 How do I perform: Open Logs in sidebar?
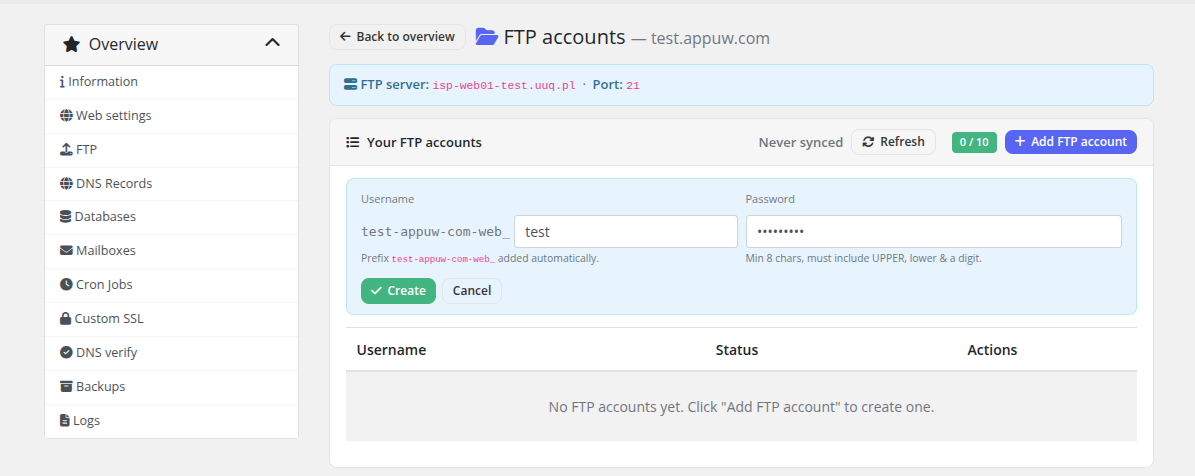click(171, 420)
